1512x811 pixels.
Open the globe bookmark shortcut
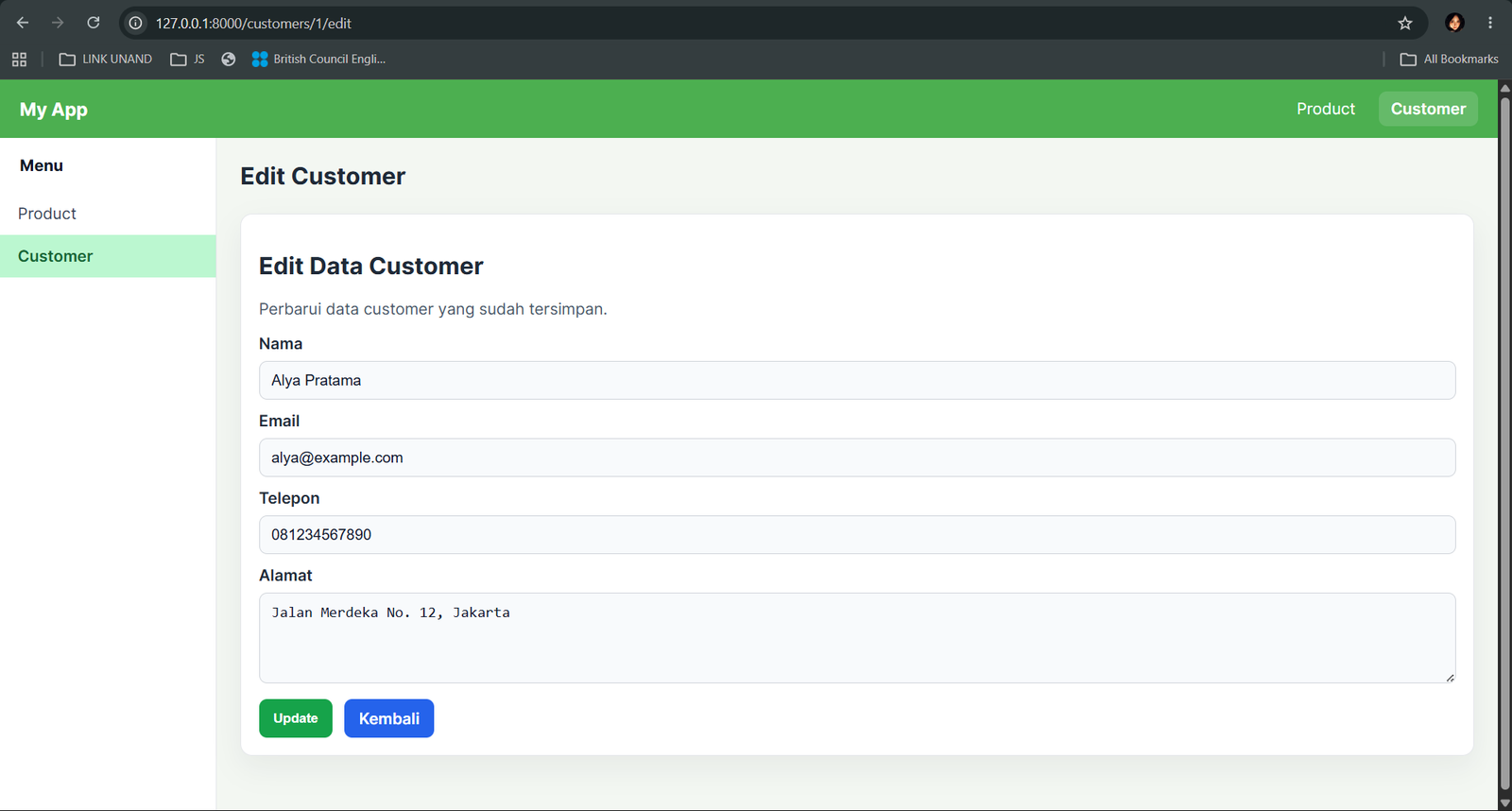(x=229, y=60)
